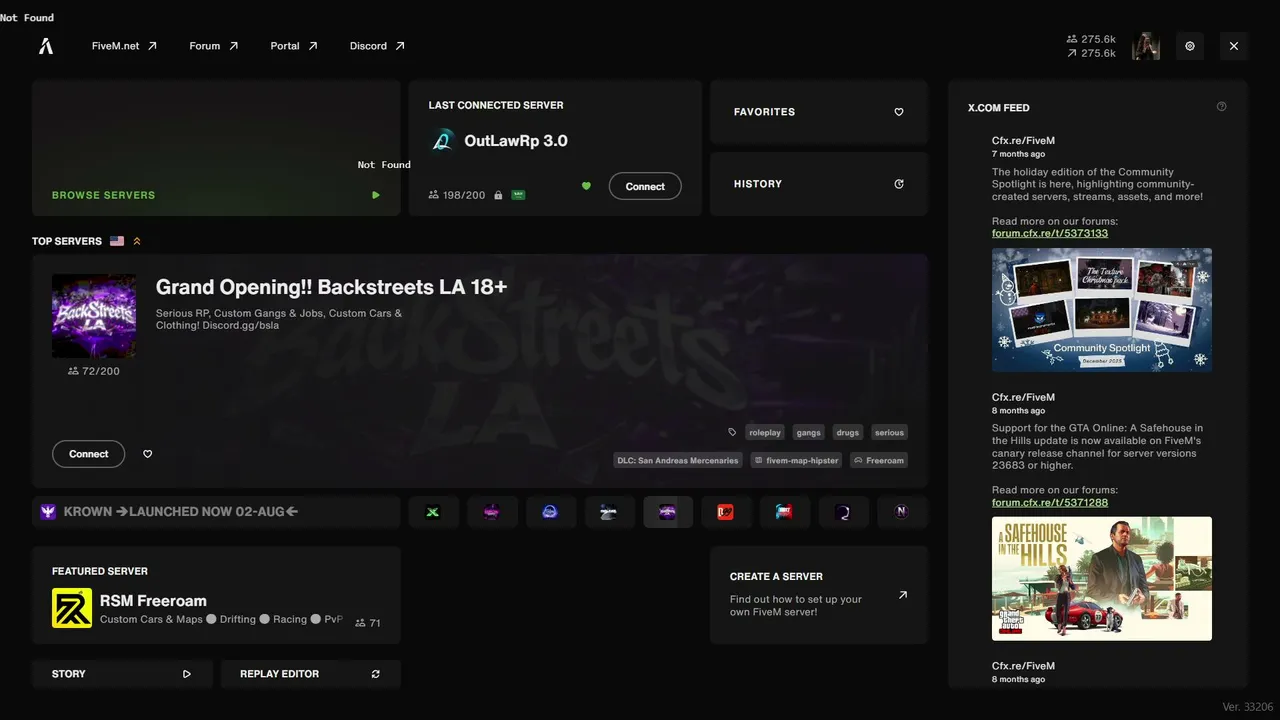Launch Story mode

(x=122, y=674)
